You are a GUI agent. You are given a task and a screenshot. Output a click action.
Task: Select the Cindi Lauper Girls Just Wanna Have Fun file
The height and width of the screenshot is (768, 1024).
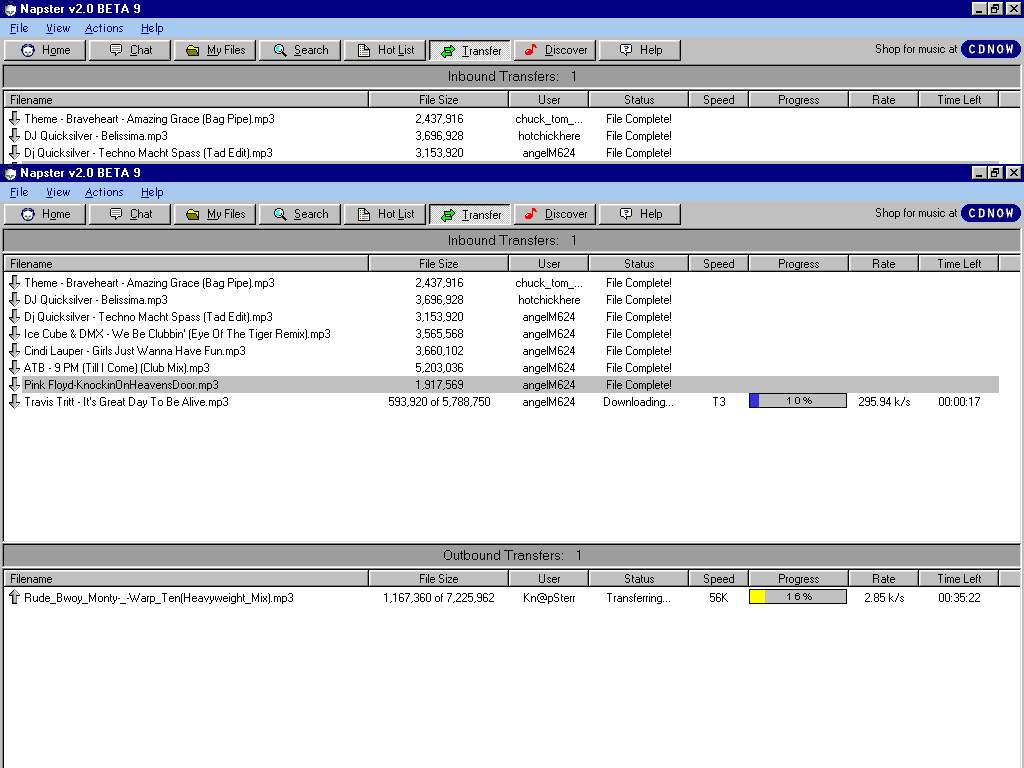pyautogui.click(x=134, y=351)
